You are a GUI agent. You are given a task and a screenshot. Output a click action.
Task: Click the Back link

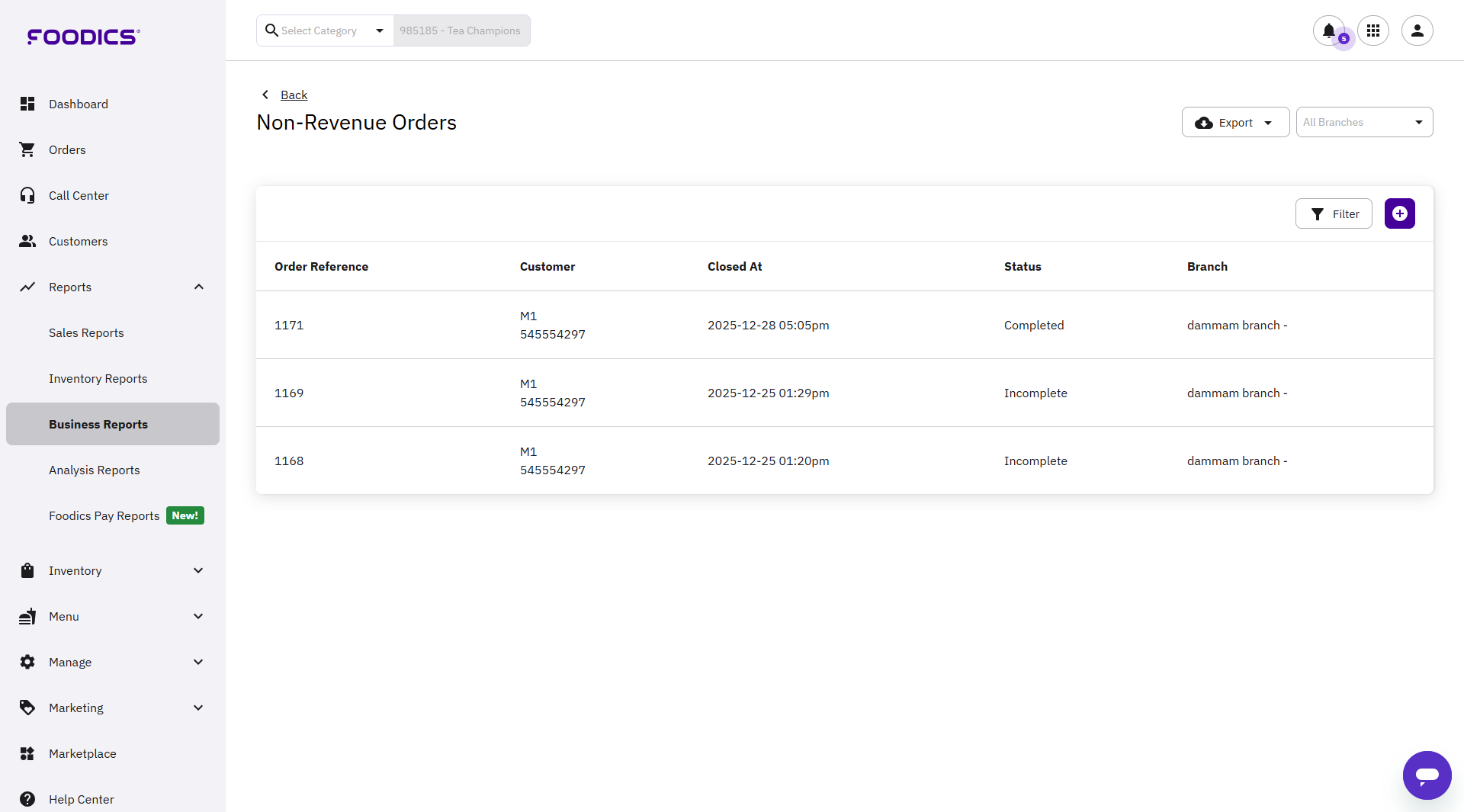tap(294, 95)
